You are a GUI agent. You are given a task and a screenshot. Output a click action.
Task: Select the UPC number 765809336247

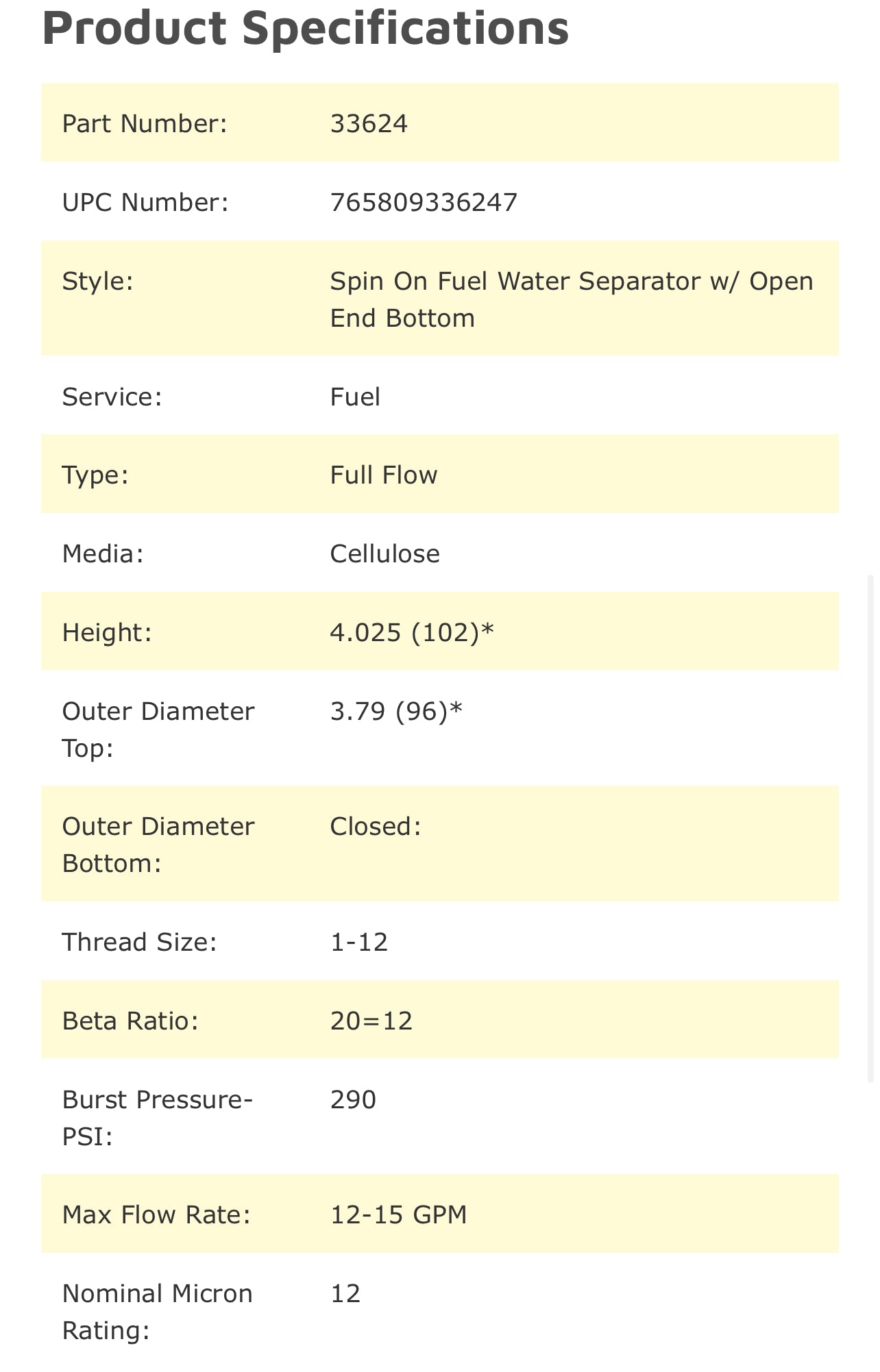[x=424, y=203]
